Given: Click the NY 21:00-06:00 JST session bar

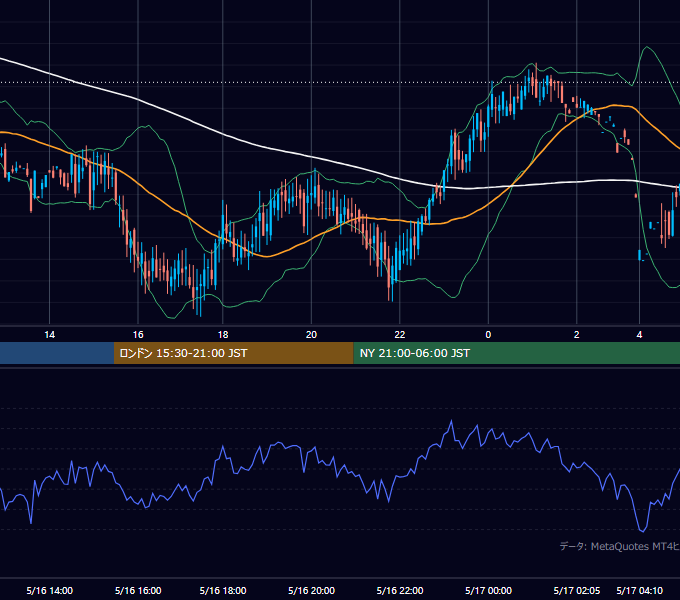Looking at the screenshot, I should point(517,353).
